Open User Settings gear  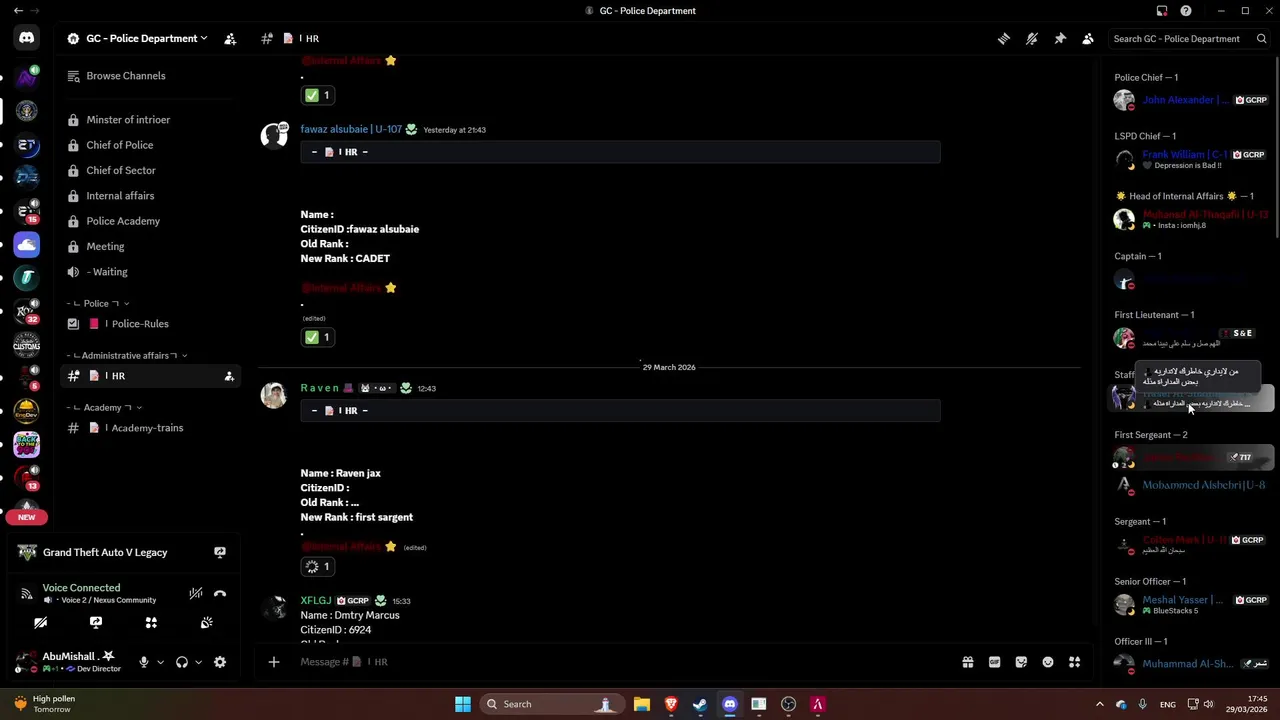[x=220, y=662]
